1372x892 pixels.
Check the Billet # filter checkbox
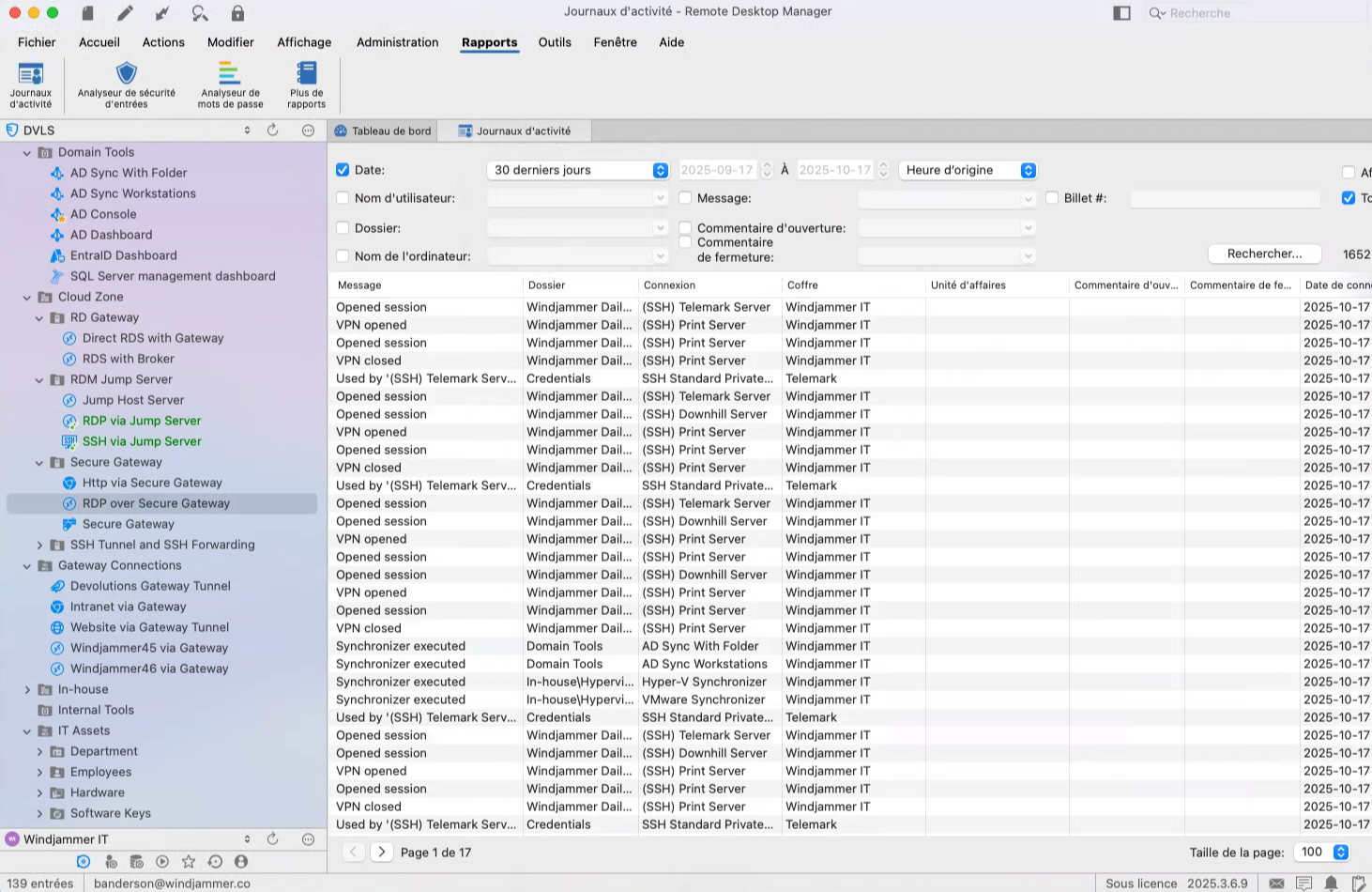pos(1052,198)
